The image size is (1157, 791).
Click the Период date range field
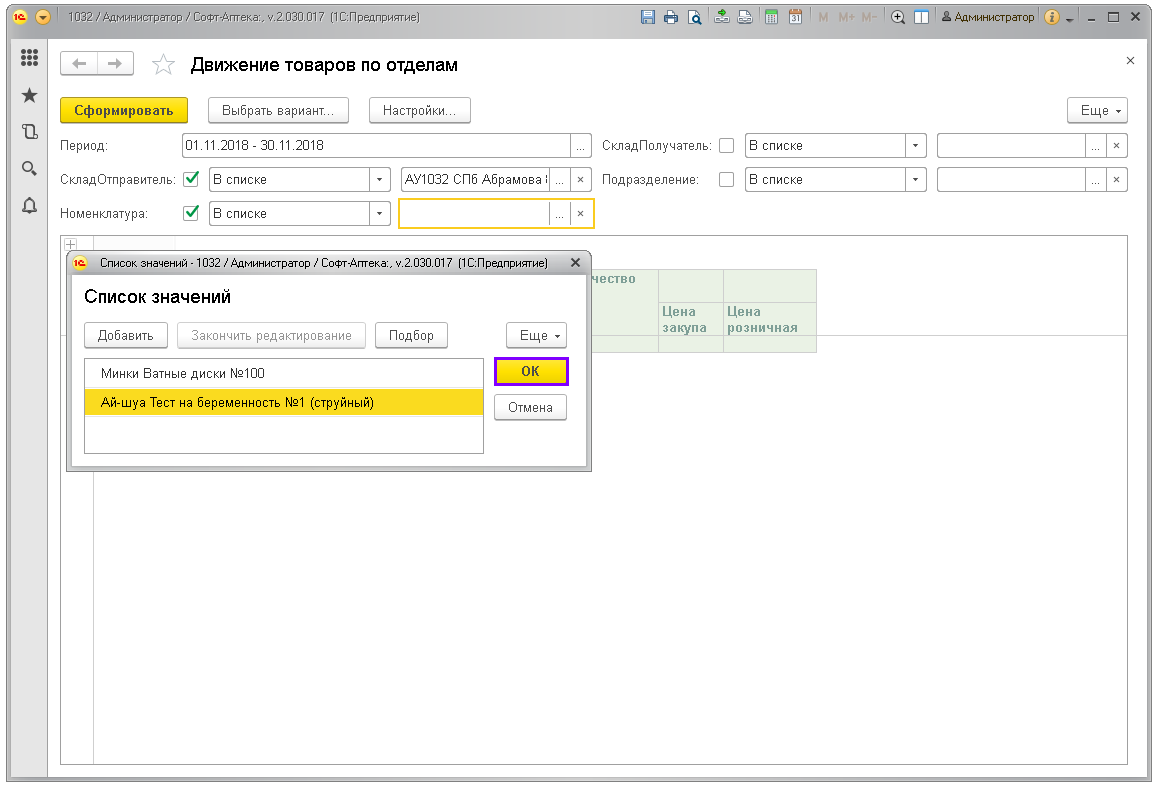376,145
